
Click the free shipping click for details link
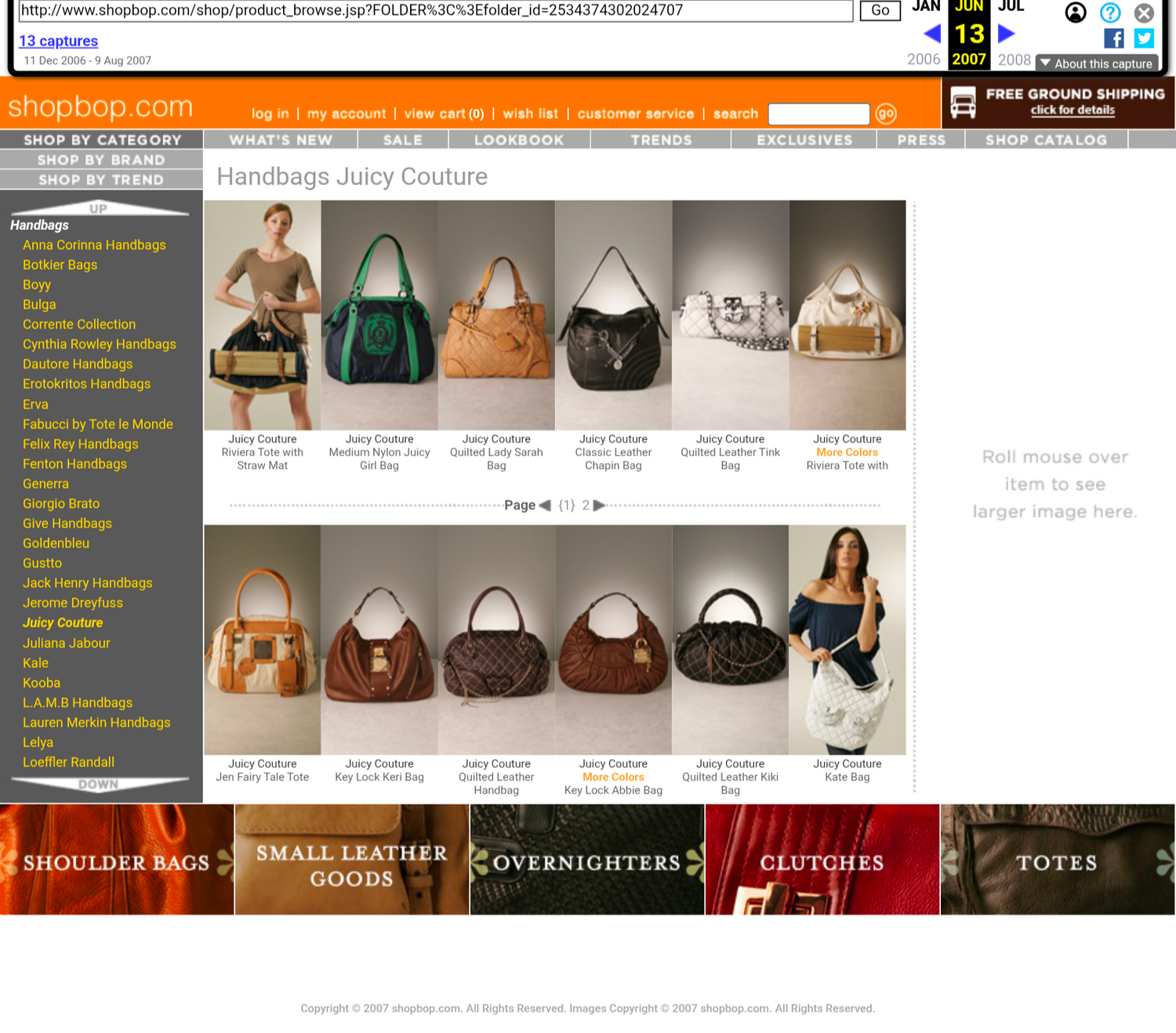click(x=1073, y=110)
